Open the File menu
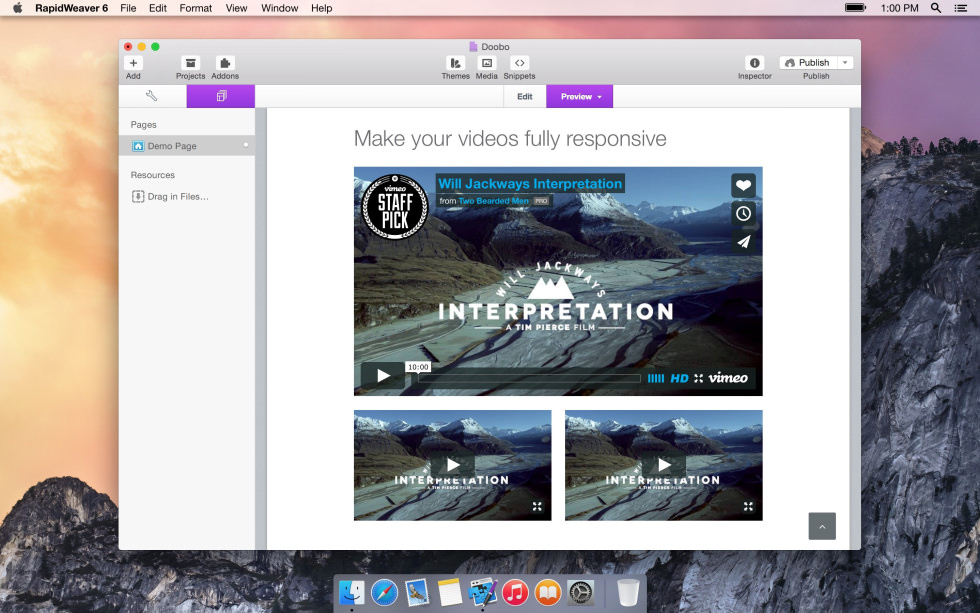980x613 pixels. [128, 8]
